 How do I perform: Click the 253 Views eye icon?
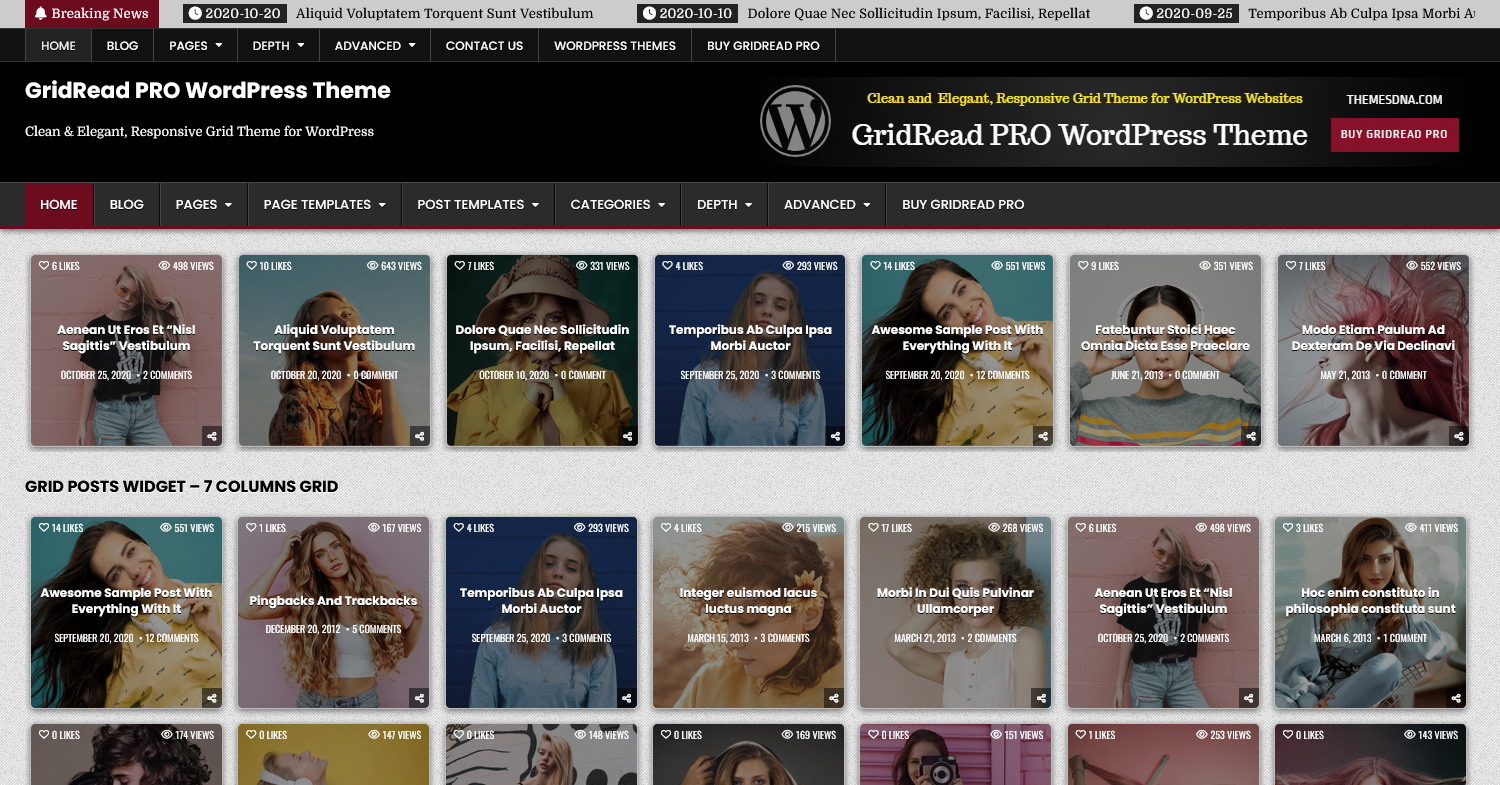[1202, 735]
